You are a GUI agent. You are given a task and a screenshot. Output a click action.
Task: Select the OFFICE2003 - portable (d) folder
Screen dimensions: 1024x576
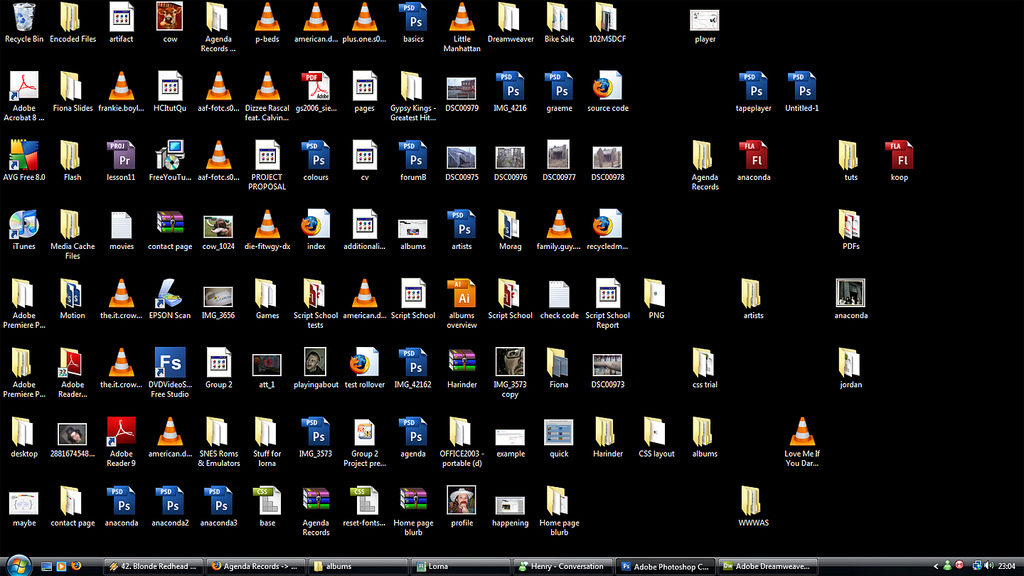tap(462, 432)
